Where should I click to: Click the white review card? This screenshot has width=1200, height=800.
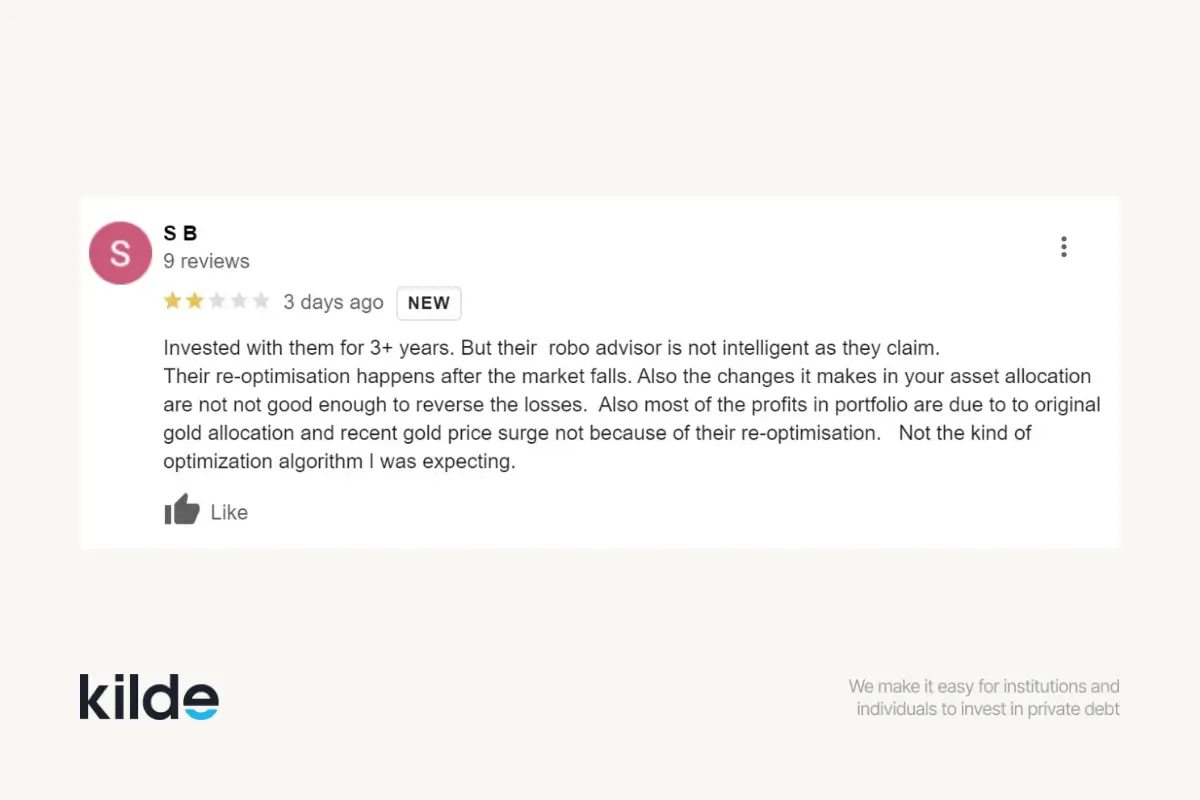coord(600,375)
